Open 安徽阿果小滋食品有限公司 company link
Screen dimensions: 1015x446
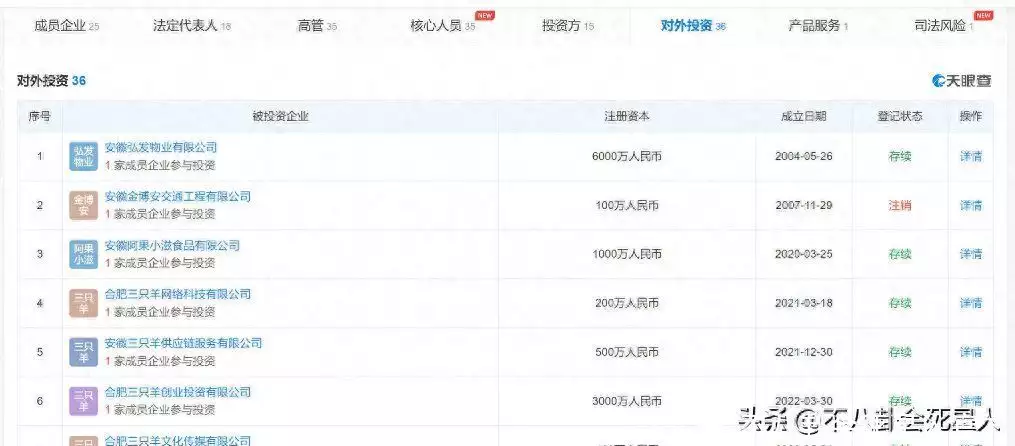(172, 245)
